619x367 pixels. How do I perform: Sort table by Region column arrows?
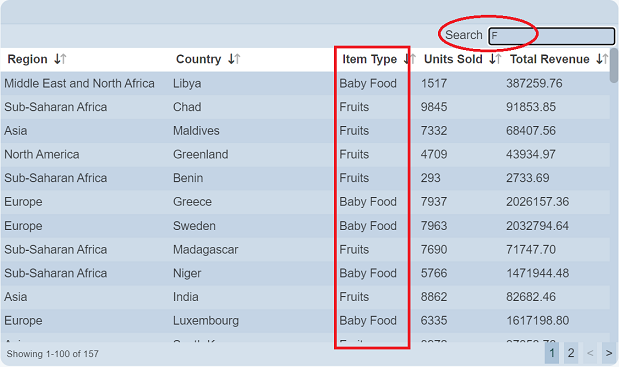60,59
